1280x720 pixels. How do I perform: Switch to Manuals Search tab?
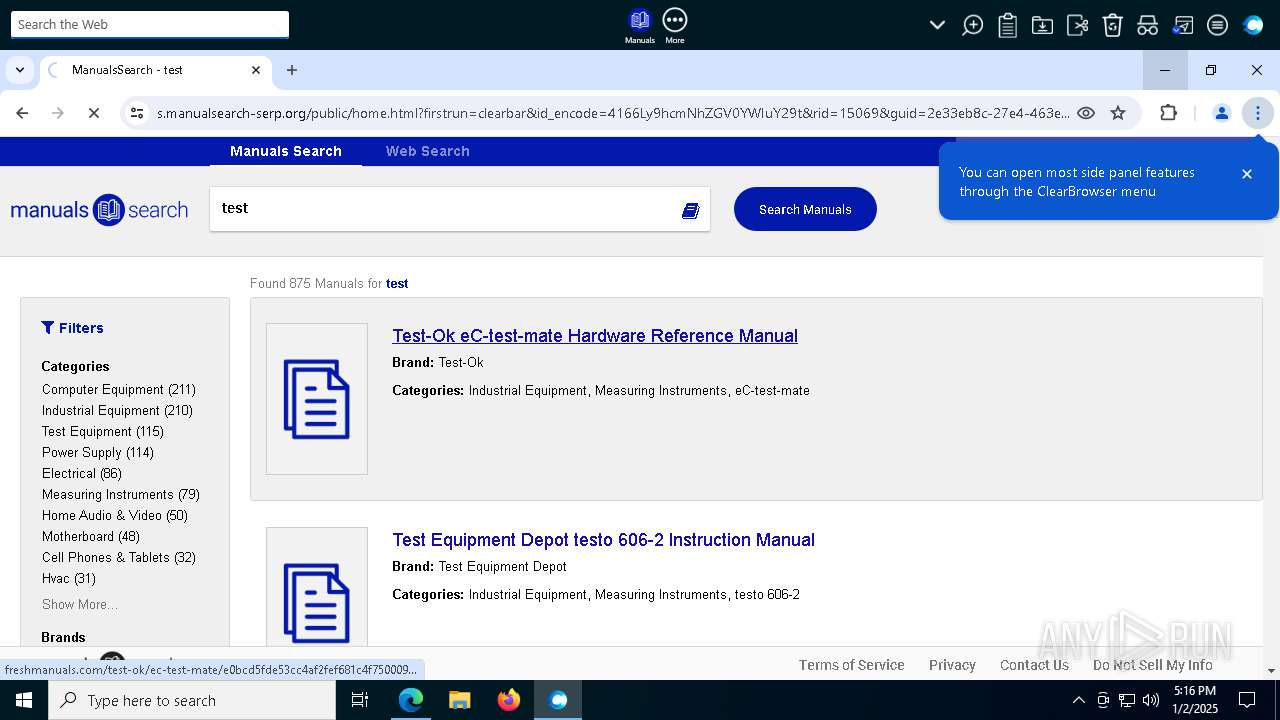coord(286,151)
